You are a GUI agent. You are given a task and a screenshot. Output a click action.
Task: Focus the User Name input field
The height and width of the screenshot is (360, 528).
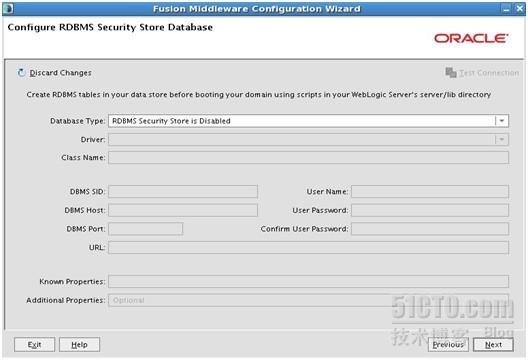pyautogui.click(x=430, y=192)
